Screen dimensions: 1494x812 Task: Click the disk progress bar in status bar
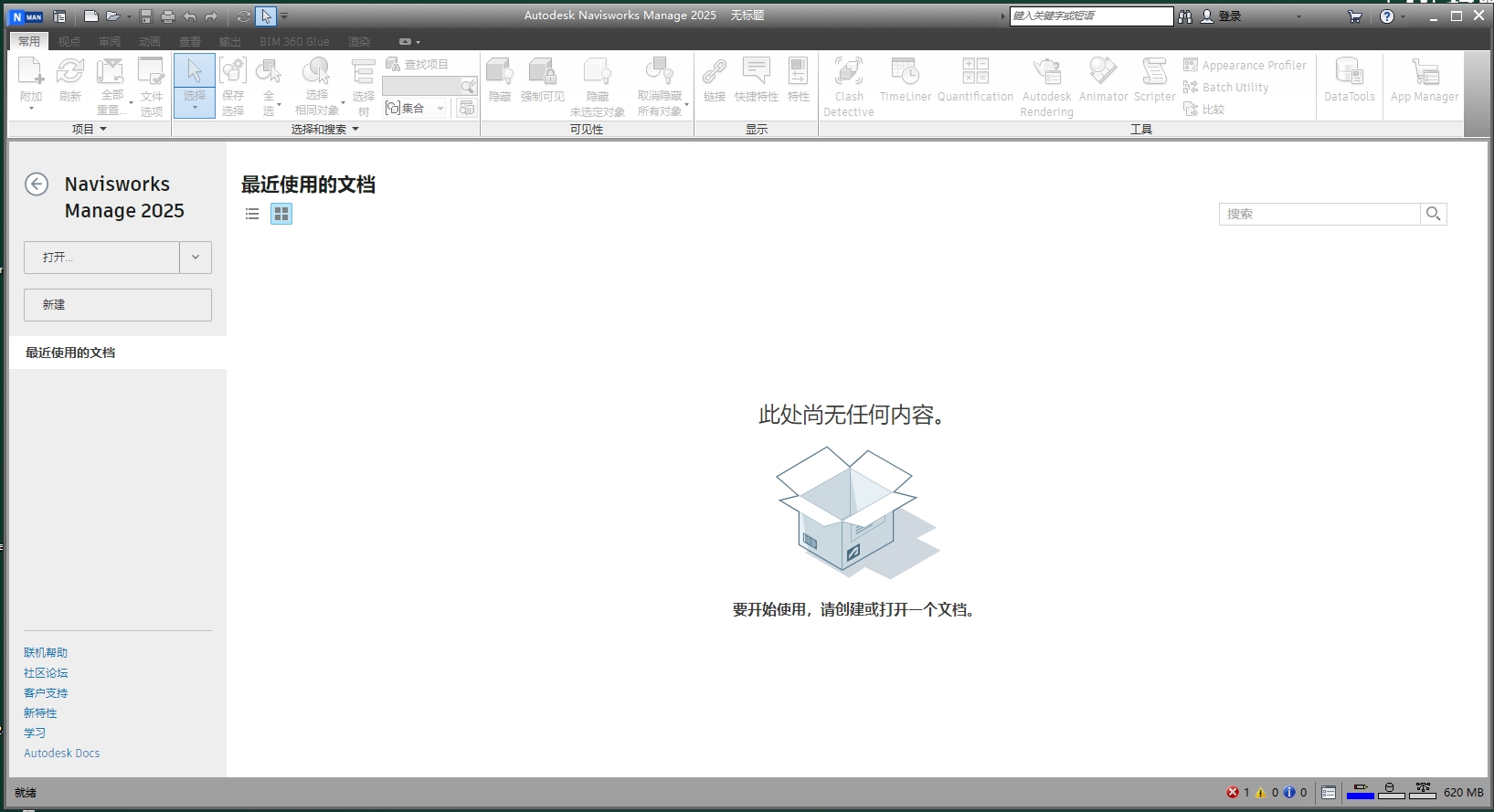tap(1391, 791)
